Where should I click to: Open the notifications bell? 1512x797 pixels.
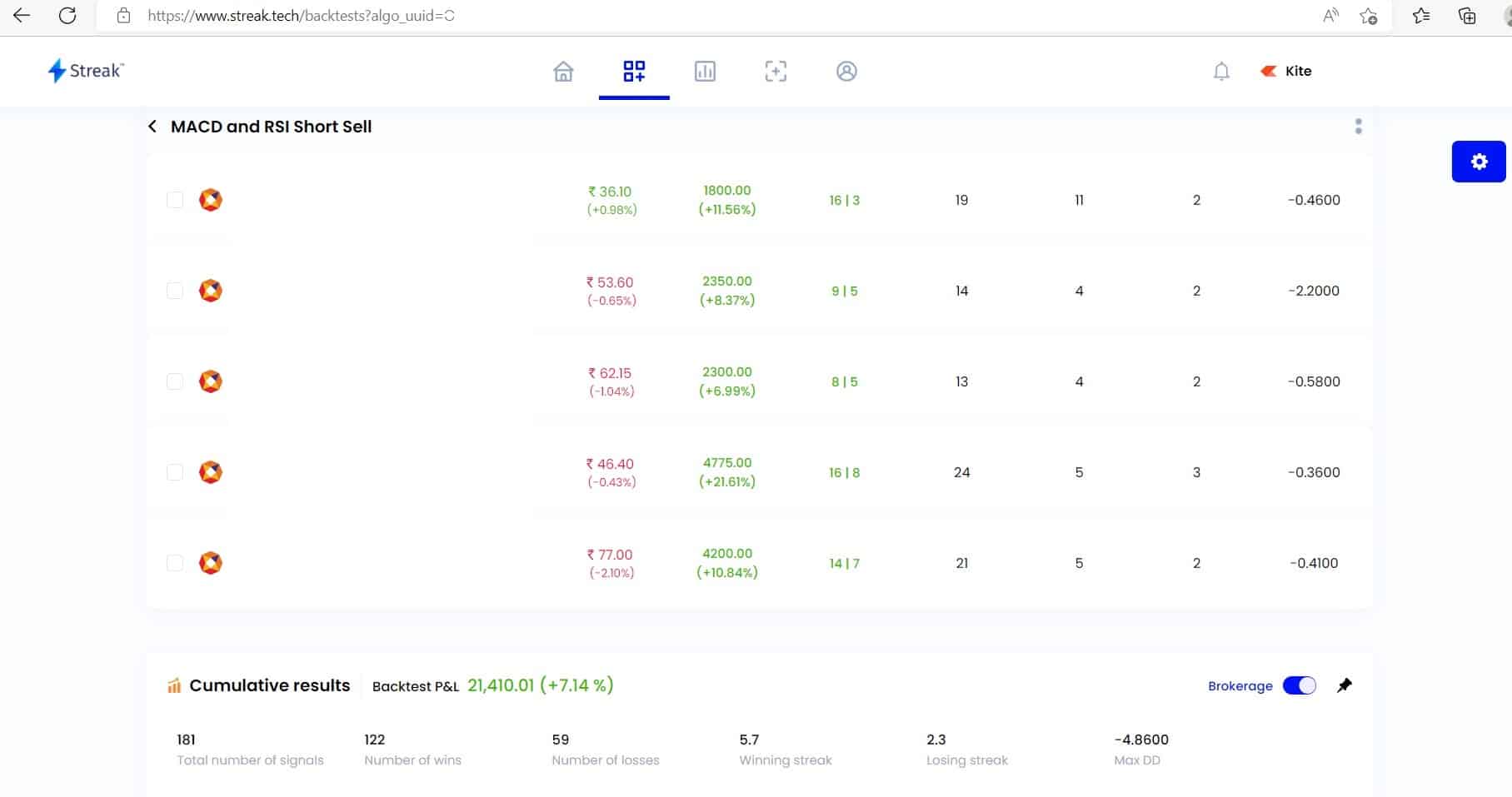1220,72
